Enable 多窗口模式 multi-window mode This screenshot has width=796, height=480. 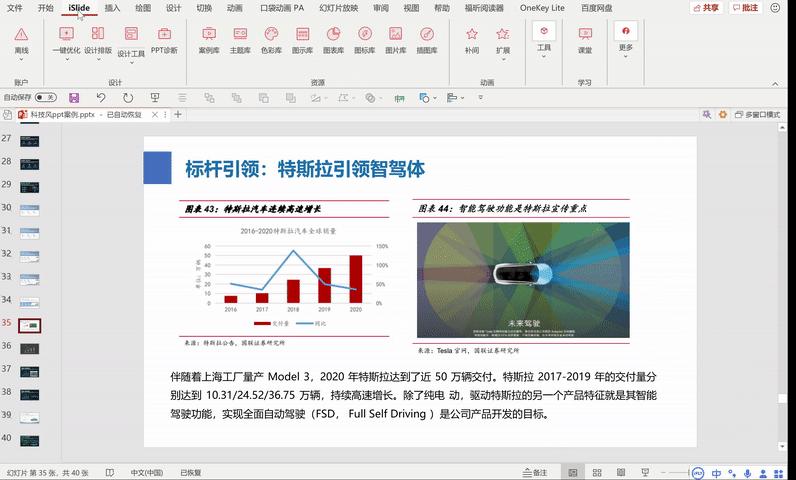click(x=757, y=115)
